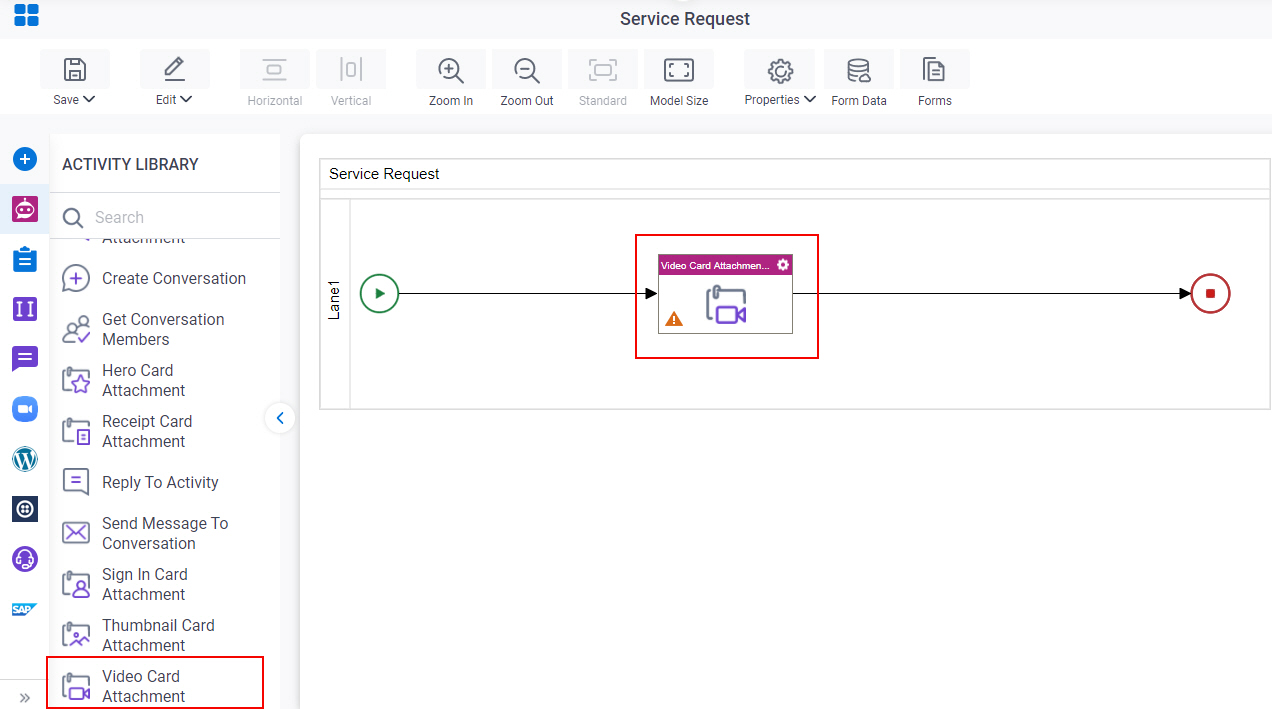
Task: Open the dark dial-pad sidebar icon
Action: click(x=25, y=509)
